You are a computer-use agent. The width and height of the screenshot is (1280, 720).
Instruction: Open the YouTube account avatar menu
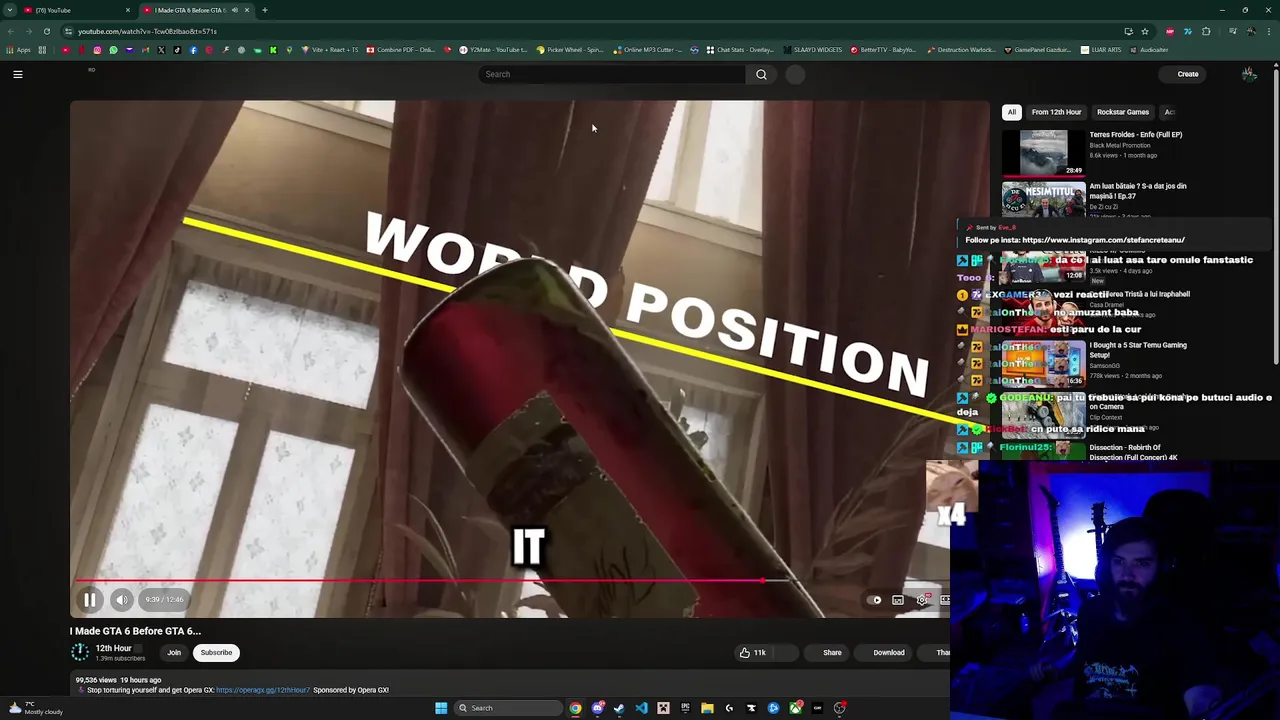(1248, 74)
